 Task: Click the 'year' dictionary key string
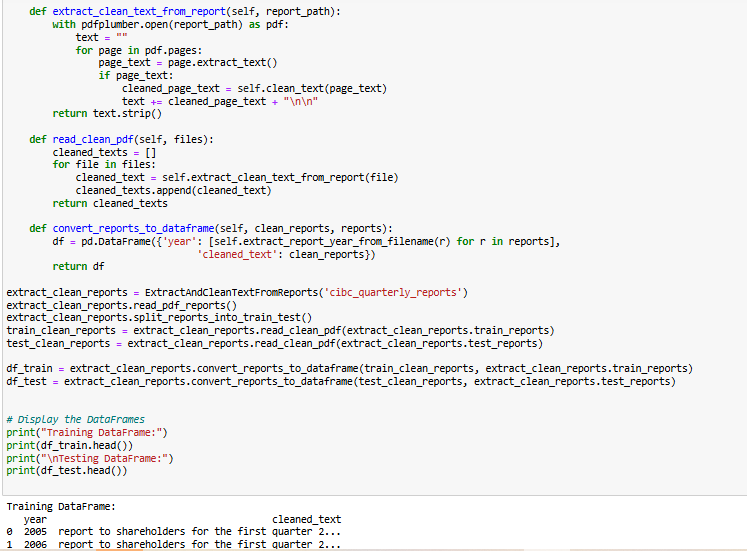click(x=179, y=241)
